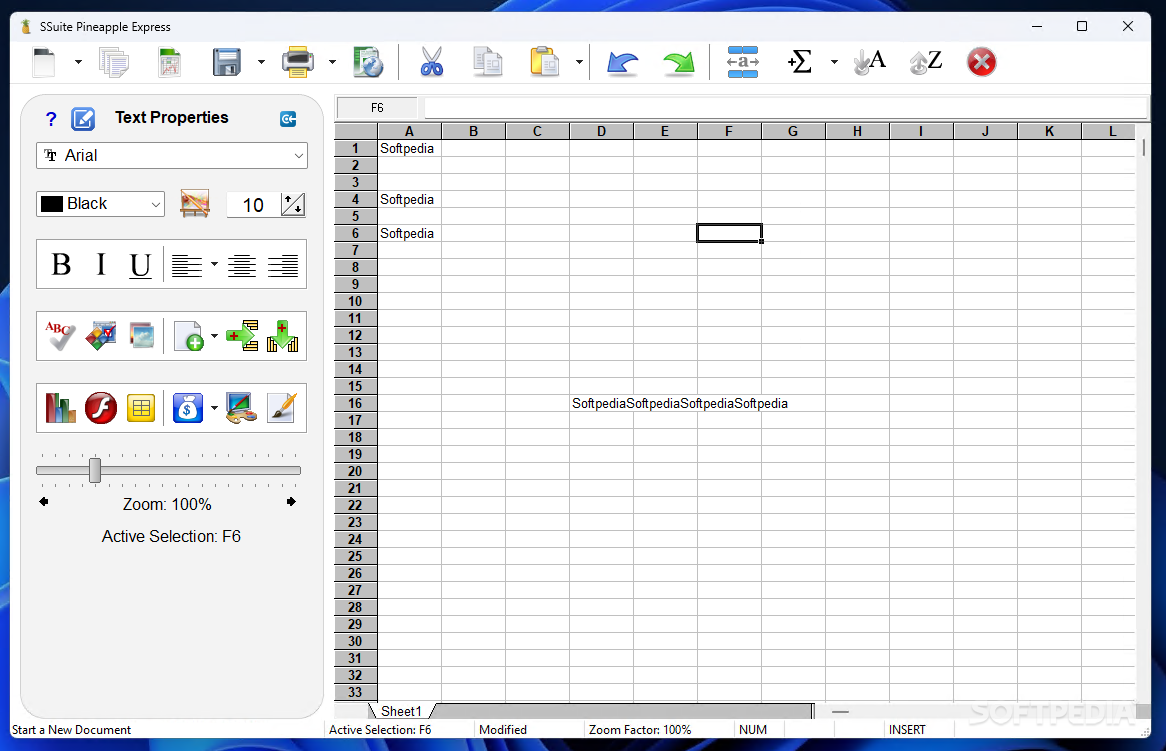Viewport: 1166px width, 751px height.
Task: Click the F6 cell reference box
Action: click(x=377, y=108)
